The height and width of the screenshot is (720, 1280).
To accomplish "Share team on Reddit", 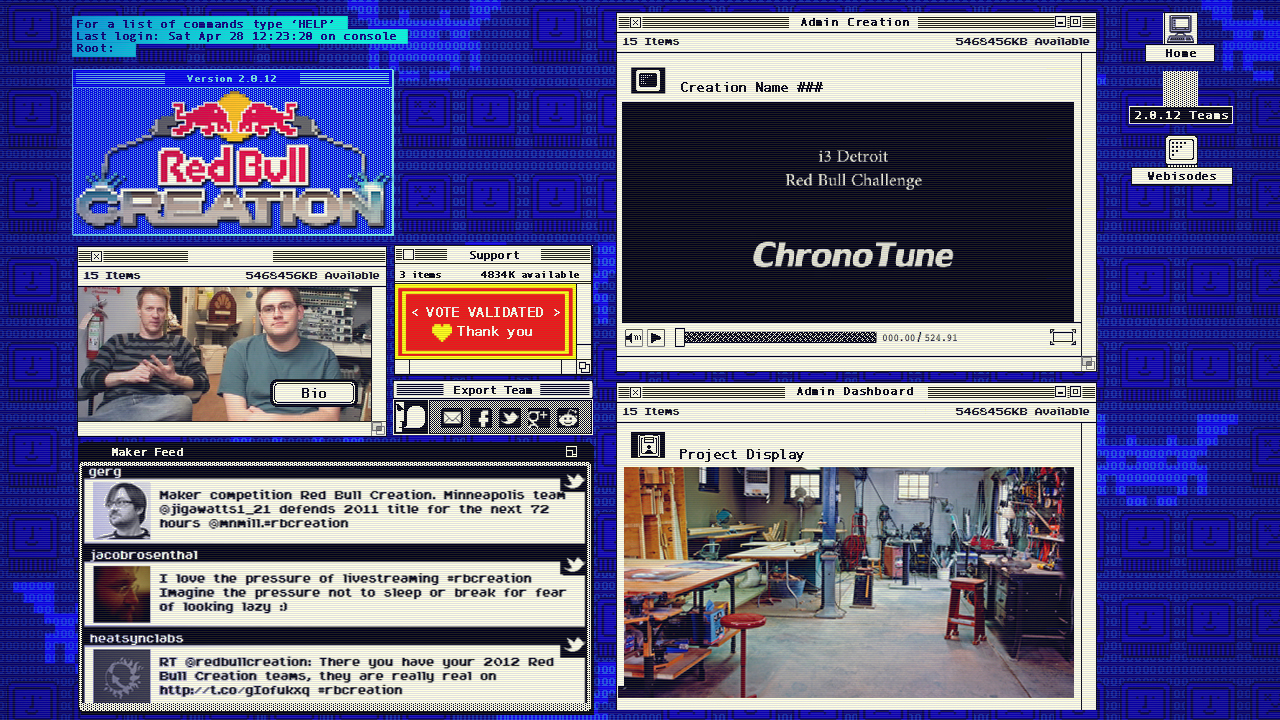I will (x=568, y=418).
